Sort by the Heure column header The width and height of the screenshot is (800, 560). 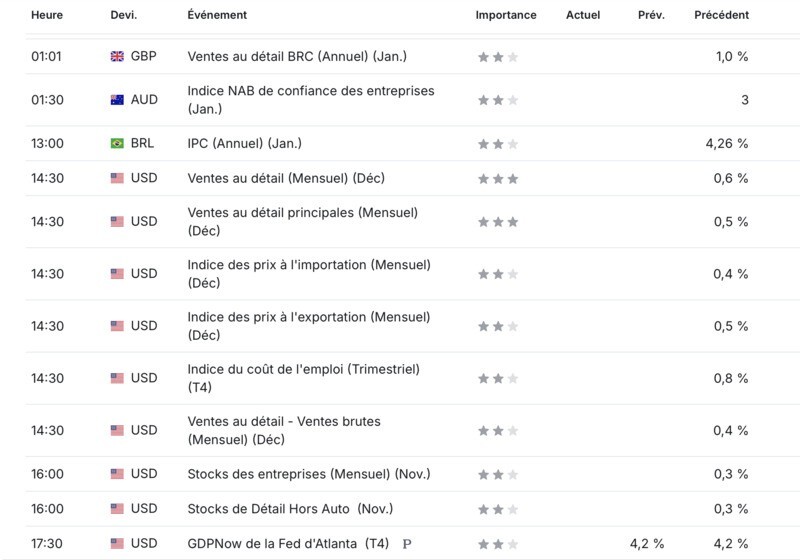(47, 15)
